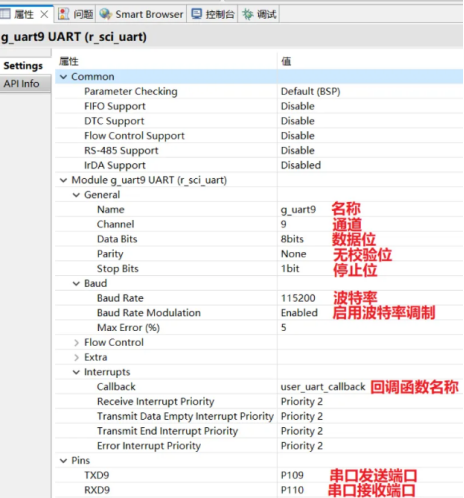The width and height of the screenshot is (464, 498).
Task: Select the RS-485 Support property label
Action: (x=121, y=150)
